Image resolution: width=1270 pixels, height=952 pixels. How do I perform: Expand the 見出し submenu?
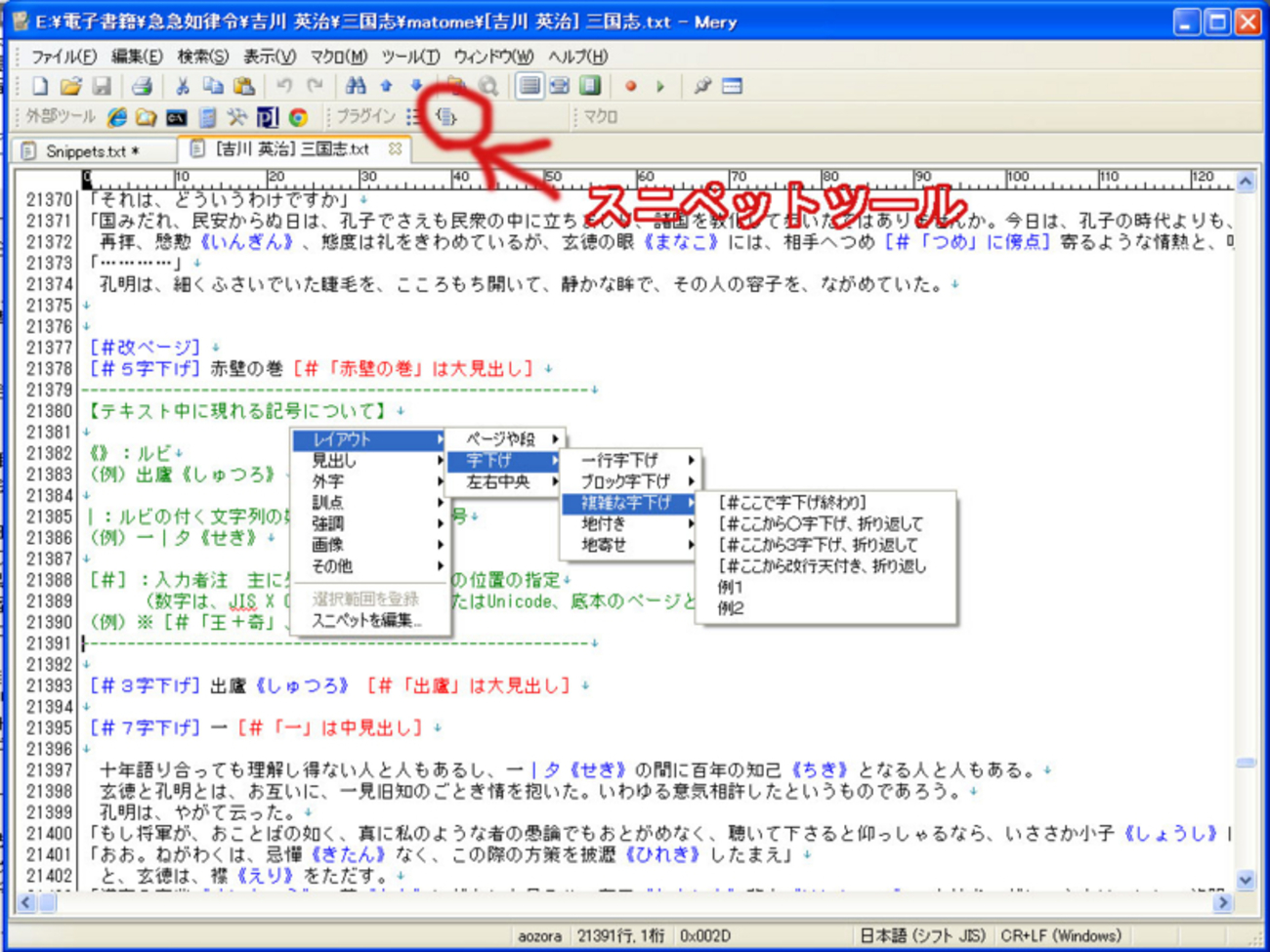(369, 461)
